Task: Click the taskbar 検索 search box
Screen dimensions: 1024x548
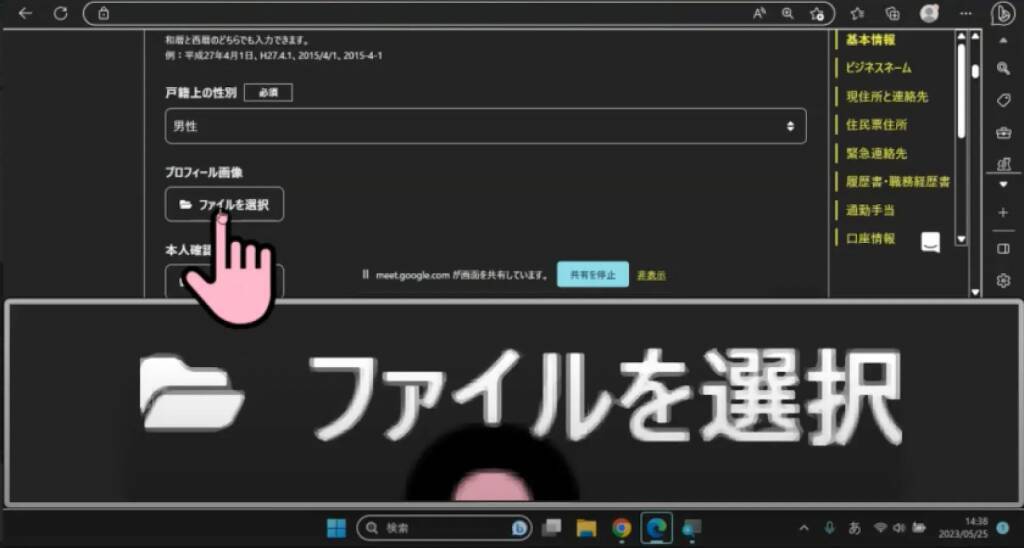Action: (444, 528)
